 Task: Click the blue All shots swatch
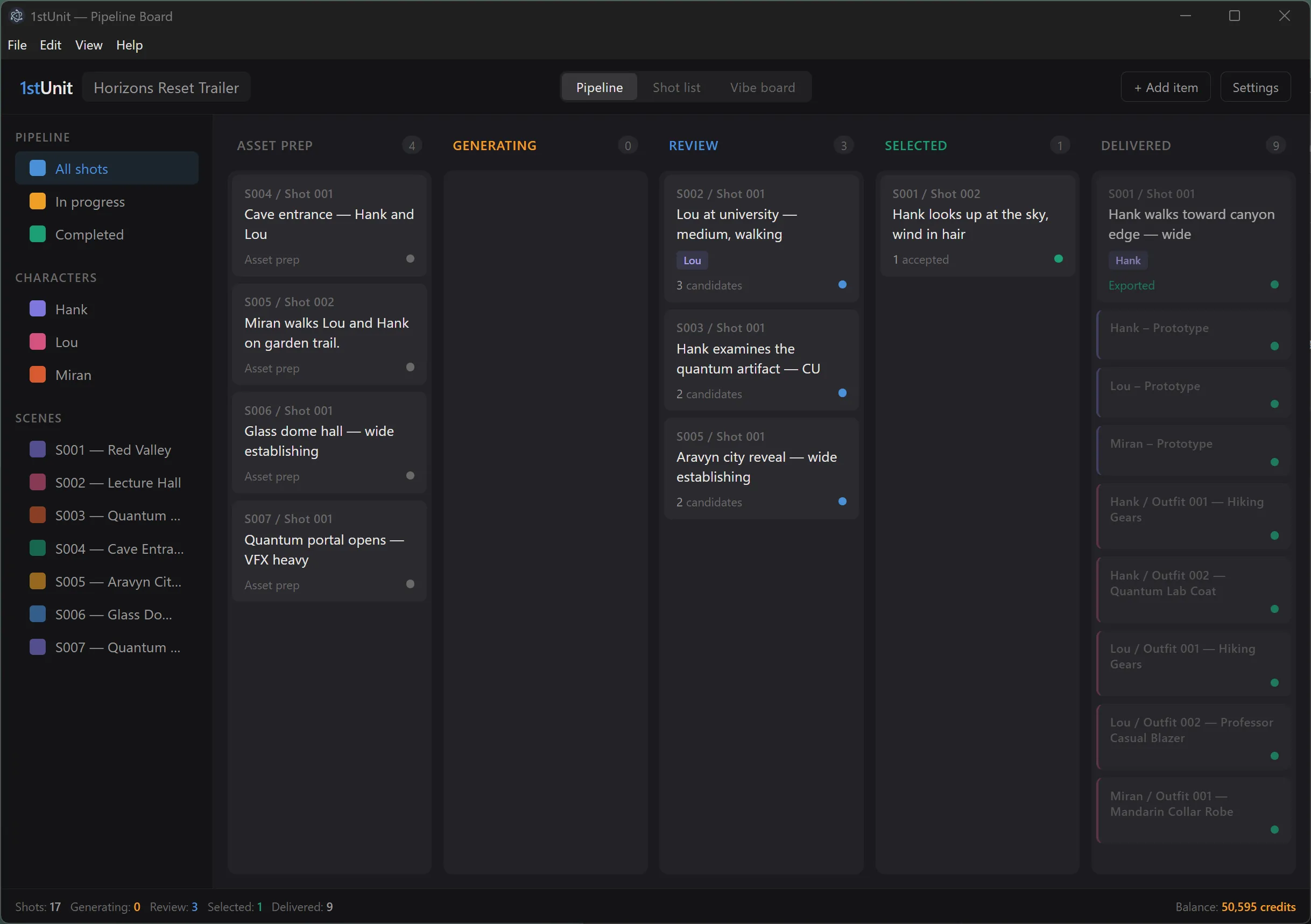tap(38, 168)
